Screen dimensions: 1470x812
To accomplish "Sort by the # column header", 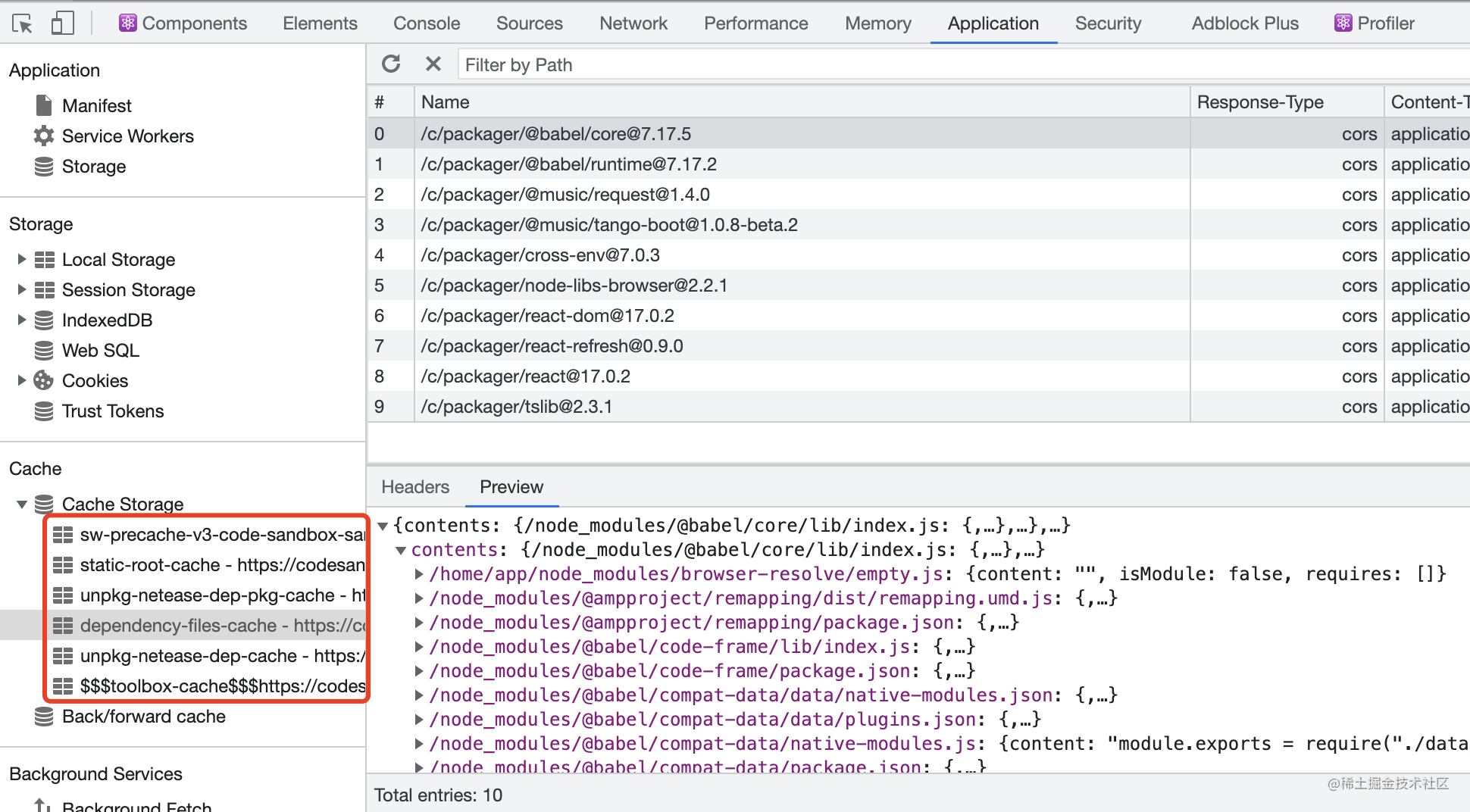I will click(391, 102).
